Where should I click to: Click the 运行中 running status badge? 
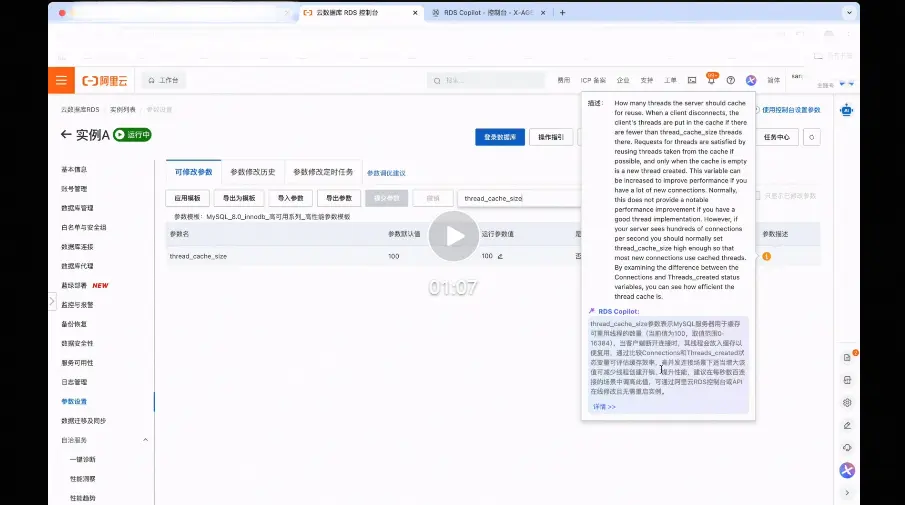coord(132,134)
